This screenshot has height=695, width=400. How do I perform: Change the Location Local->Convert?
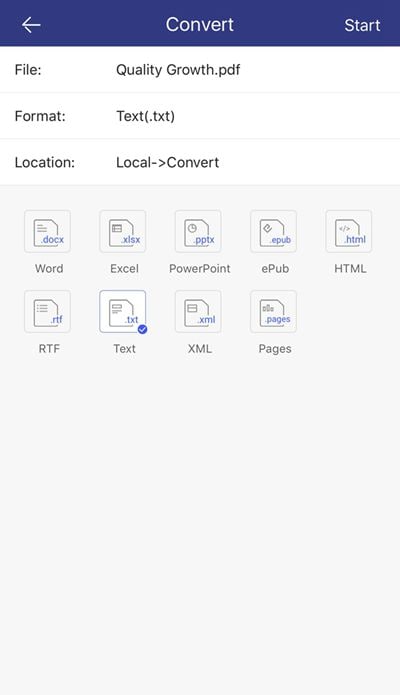coord(168,163)
